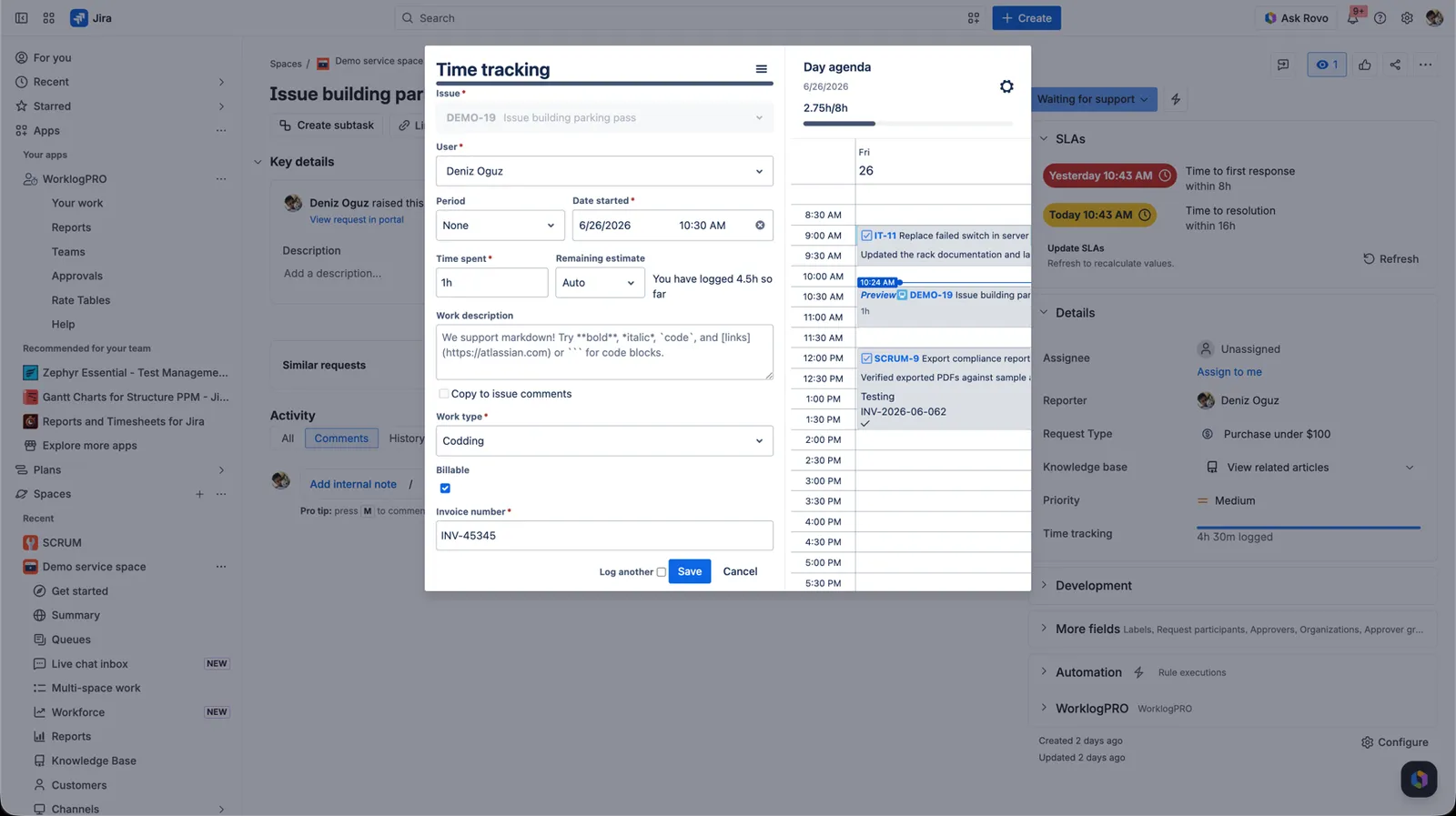The width and height of the screenshot is (1456, 816).
Task: Toggle the sidebar collapse icon
Action: 22,18
